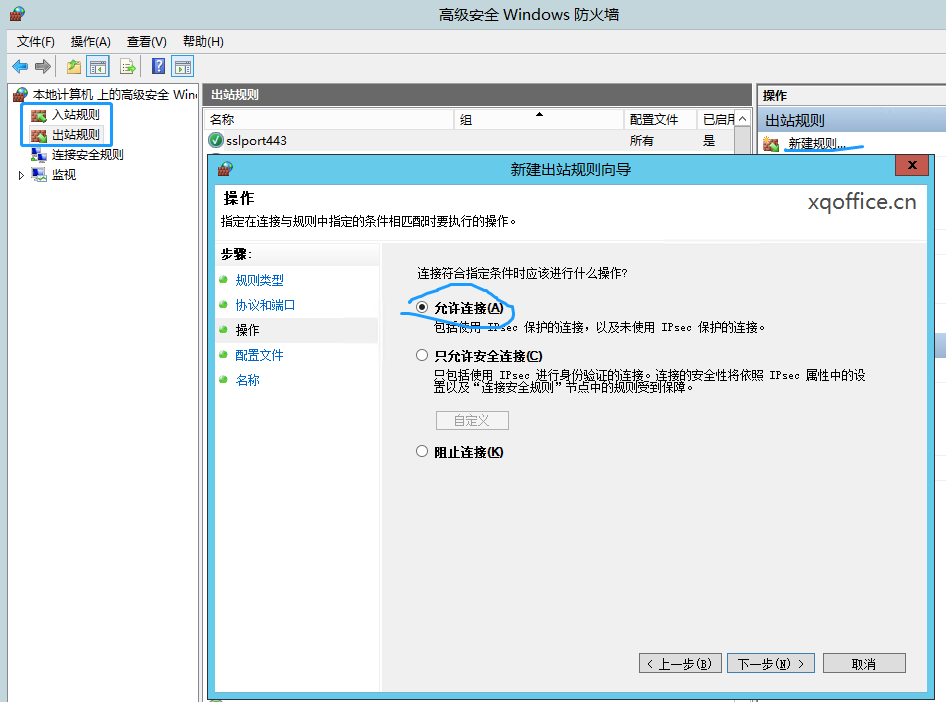946x702 pixels.
Task: Click the 监视 monitor tree icon
Action: [x=39, y=175]
